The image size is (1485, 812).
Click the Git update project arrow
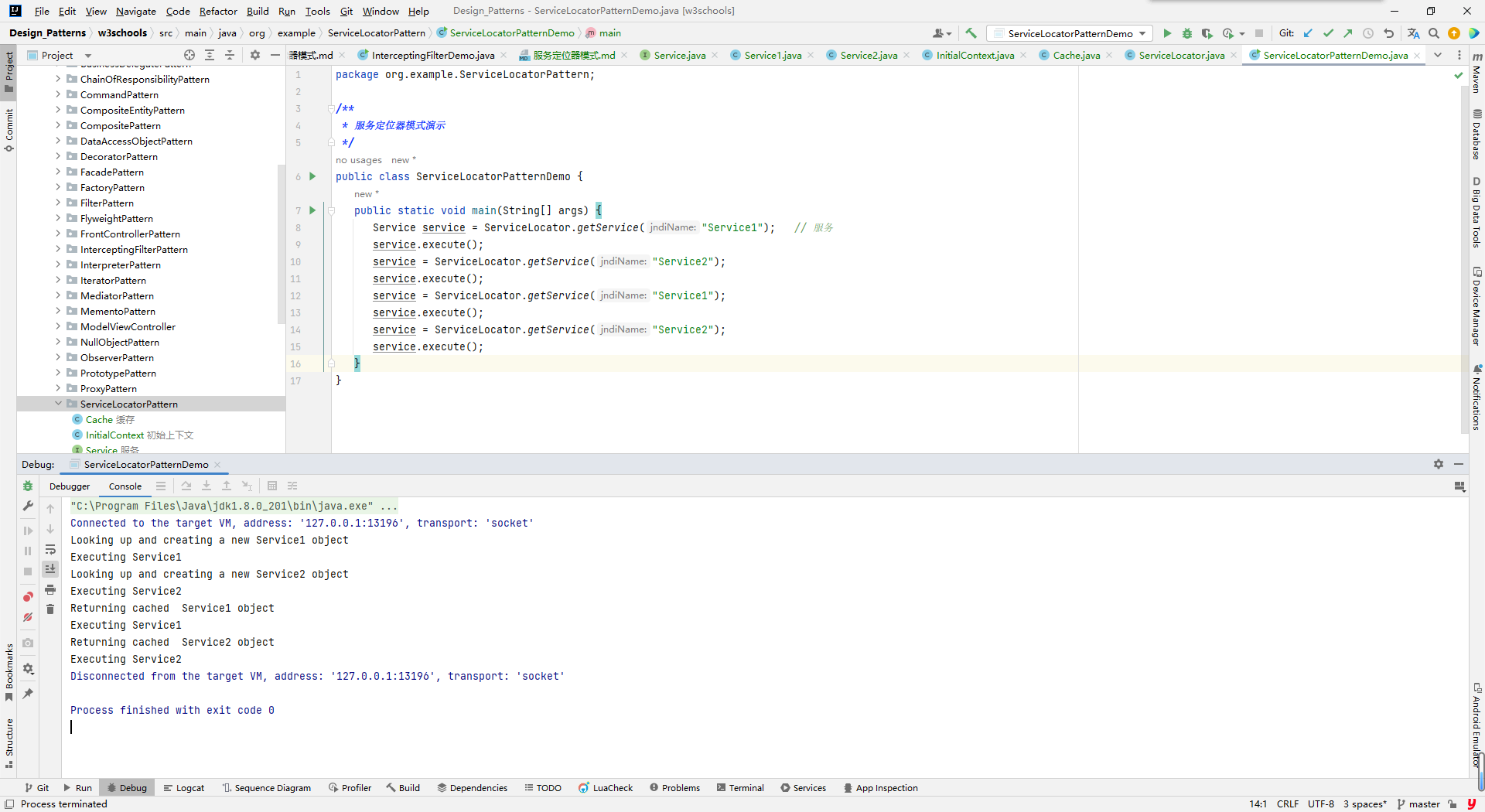[1308, 33]
